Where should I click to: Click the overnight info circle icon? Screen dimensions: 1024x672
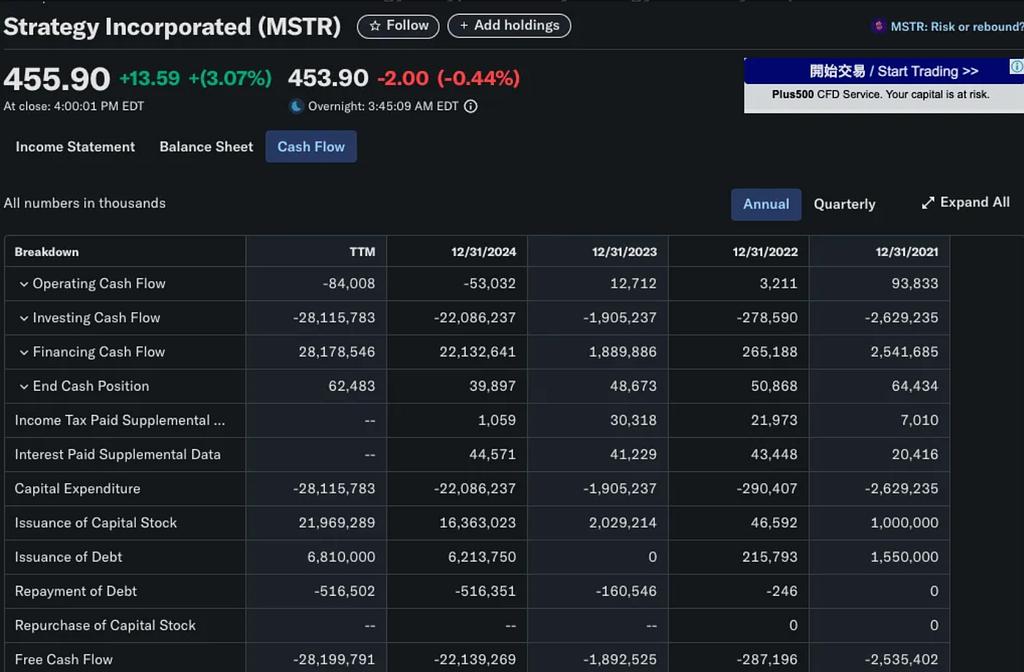click(x=471, y=106)
